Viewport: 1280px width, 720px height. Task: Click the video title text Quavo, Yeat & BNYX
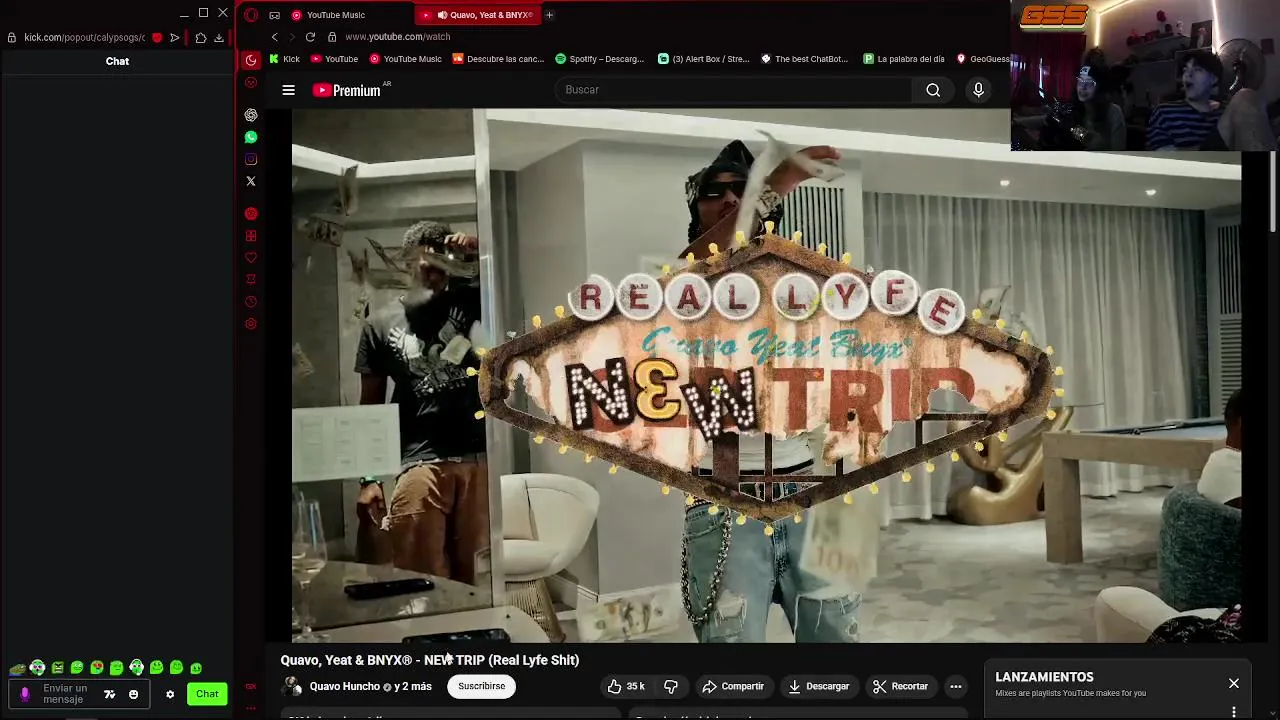click(430, 660)
